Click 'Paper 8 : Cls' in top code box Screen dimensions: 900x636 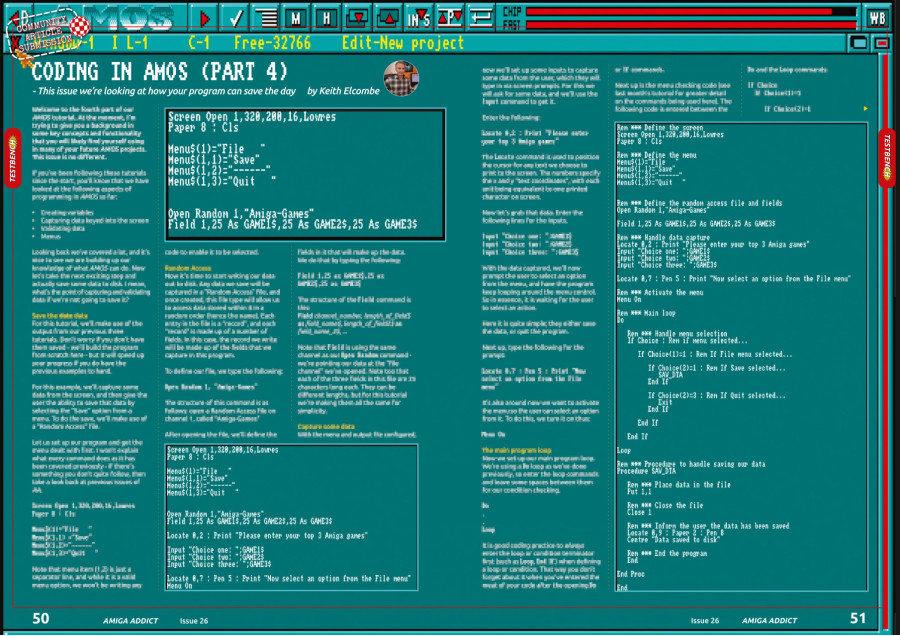point(203,128)
